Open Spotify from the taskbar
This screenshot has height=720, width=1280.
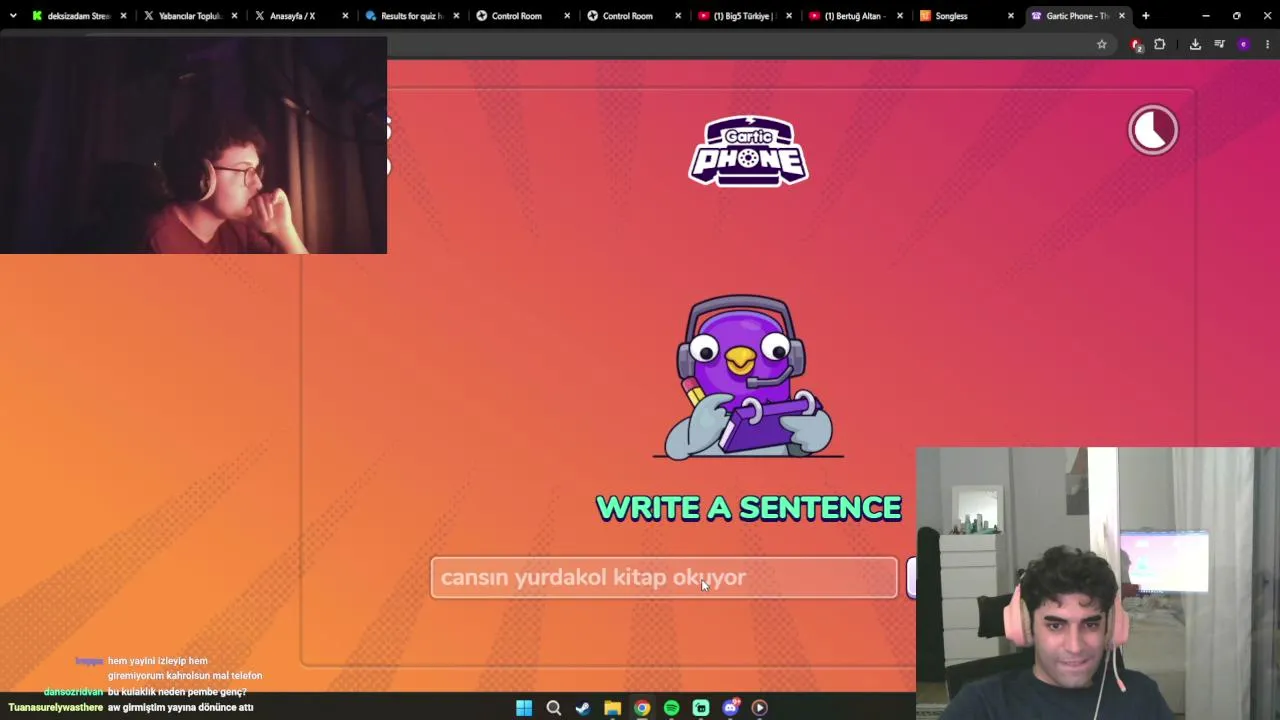[x=671, y=708]
